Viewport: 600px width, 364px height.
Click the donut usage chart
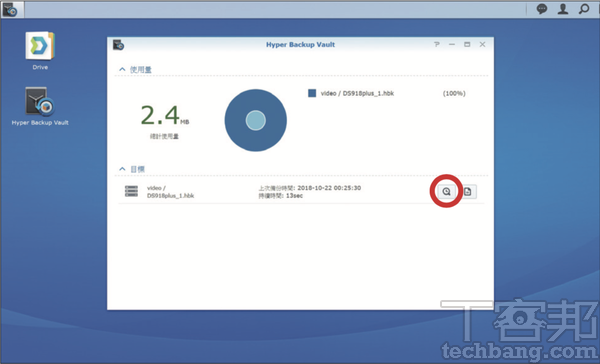tap(256, 120)
